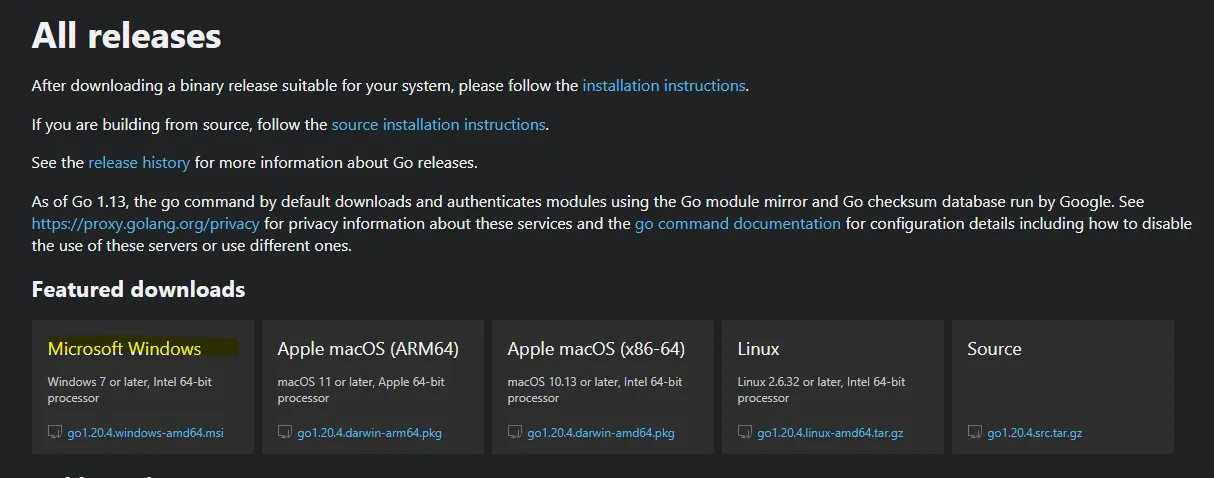The width and height of the screenshot is (1214, 478).
Task: Select the Apple macOS (ARM64) card title
Action: pyautogui.click(x=367, y=349)
